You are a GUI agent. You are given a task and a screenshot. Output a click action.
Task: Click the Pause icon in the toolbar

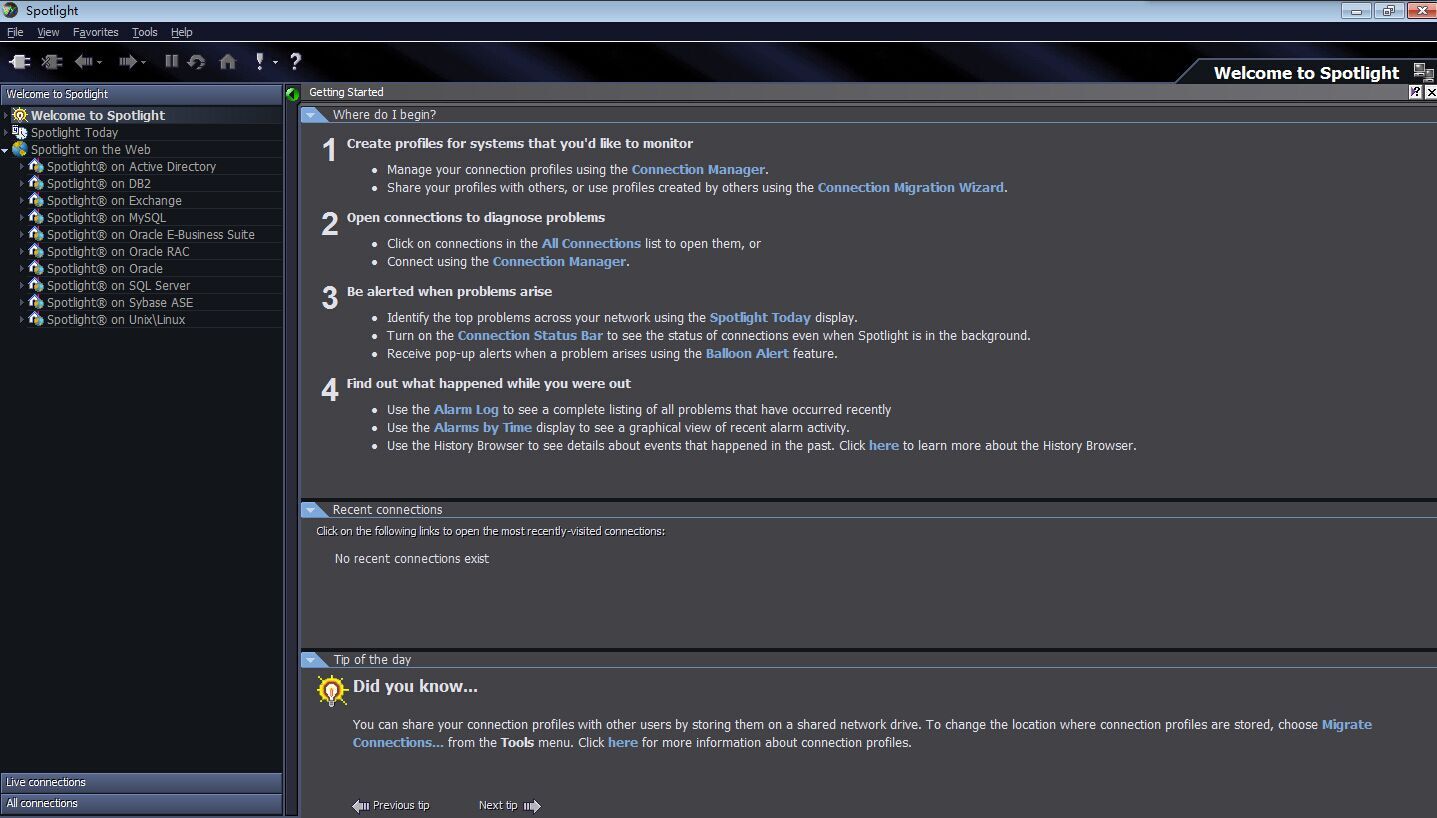(x=171, y=62)
